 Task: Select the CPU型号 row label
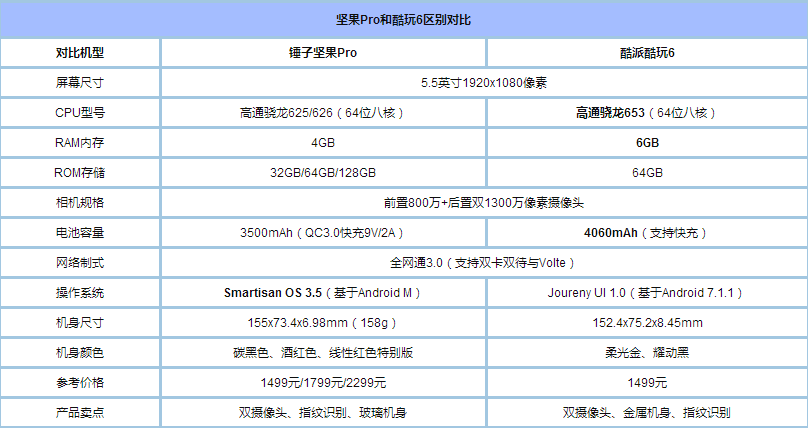click(80, 112)
